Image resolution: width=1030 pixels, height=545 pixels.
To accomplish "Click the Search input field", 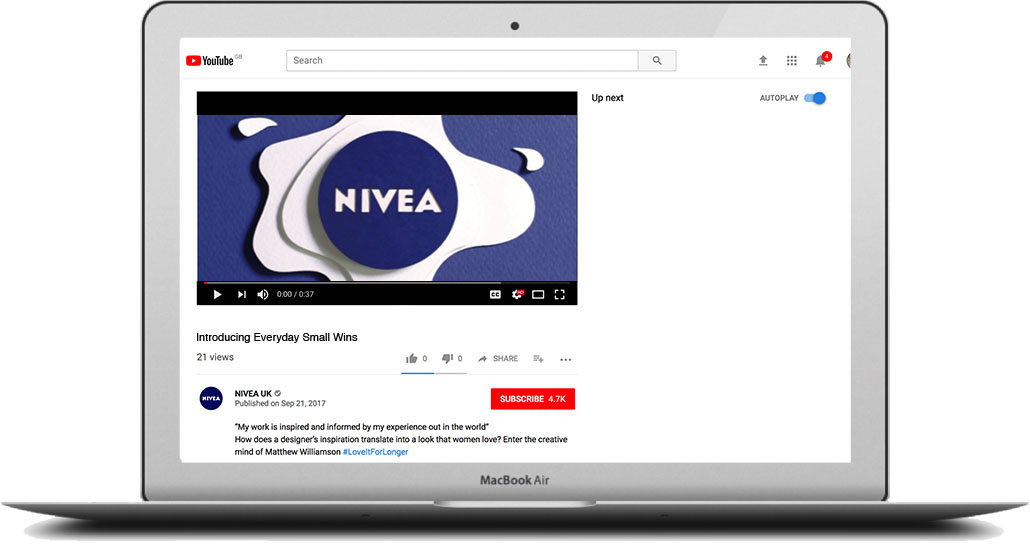I will click(x=462, y=60).
